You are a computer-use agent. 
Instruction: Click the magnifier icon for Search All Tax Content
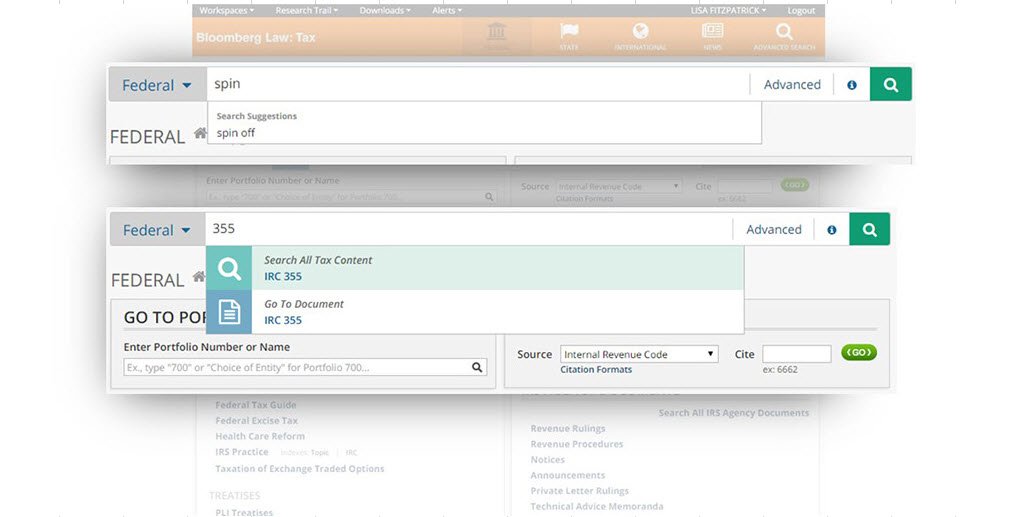pyautogui.click(x=229, y=268)
